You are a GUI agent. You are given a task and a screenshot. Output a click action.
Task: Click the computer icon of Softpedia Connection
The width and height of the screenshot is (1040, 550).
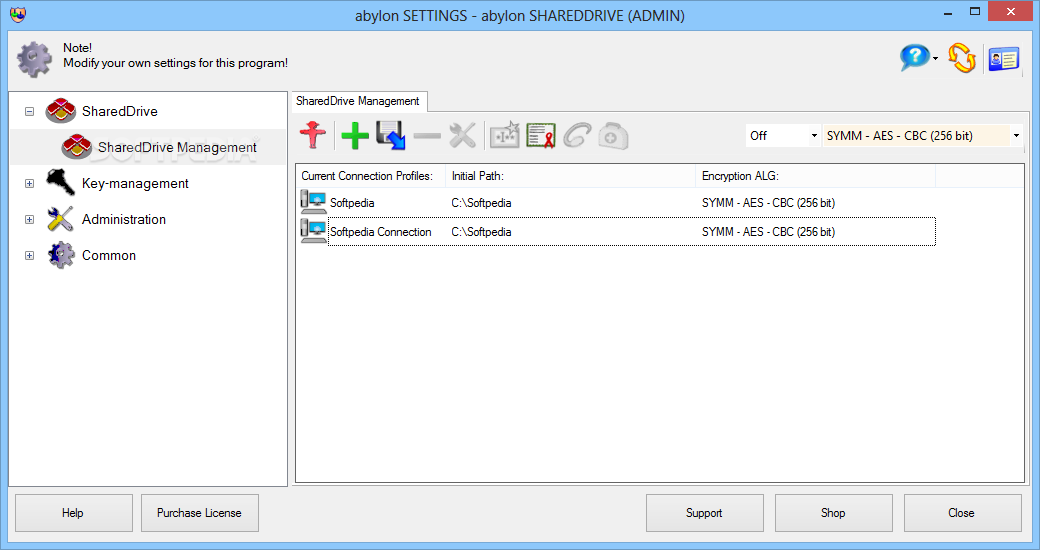click(x=313, y=231)
